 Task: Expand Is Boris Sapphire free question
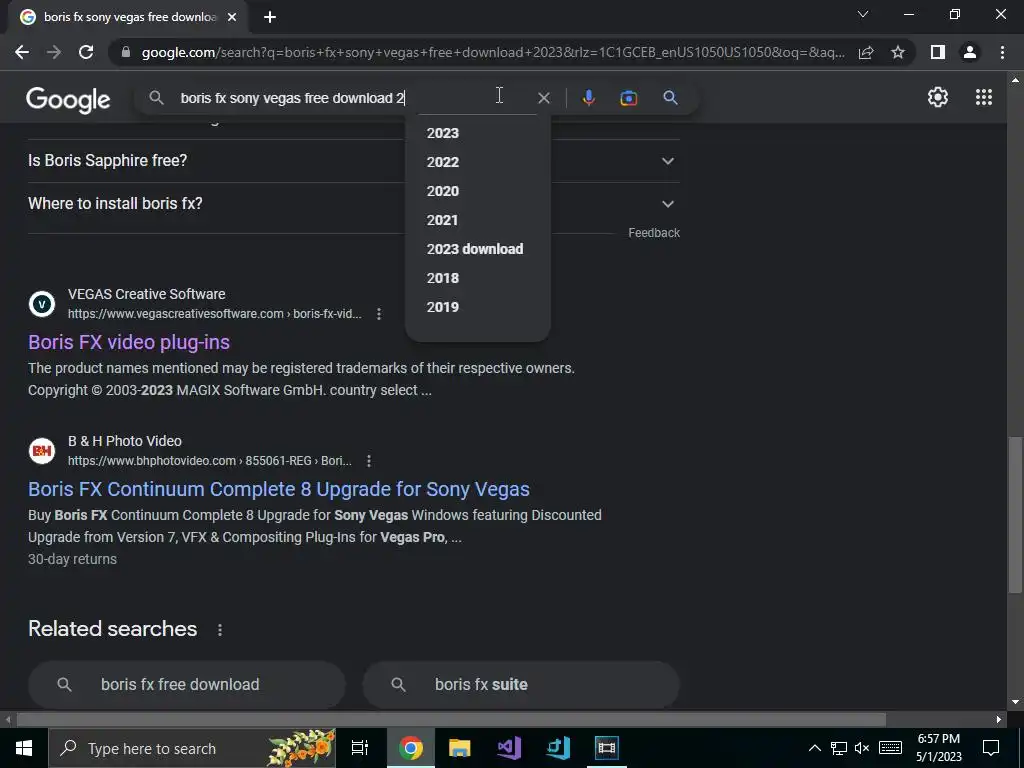[667, 161]
